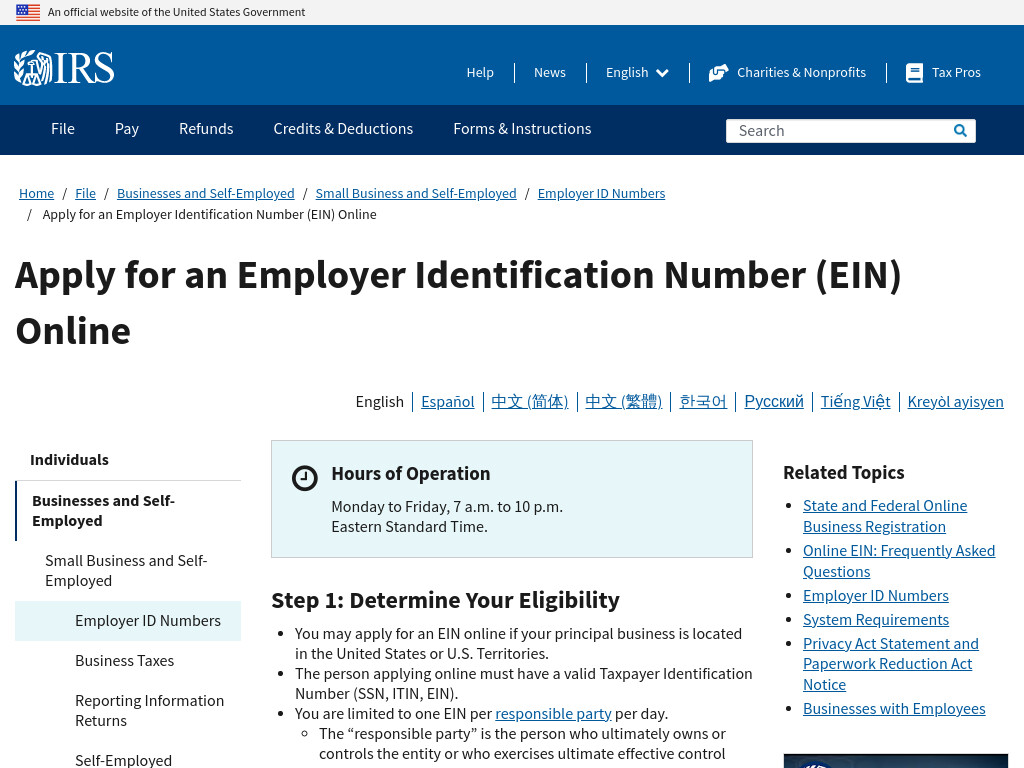Switch page language to Español
The height and width of the screenshot is (768, 1024).
click(447, 402)
